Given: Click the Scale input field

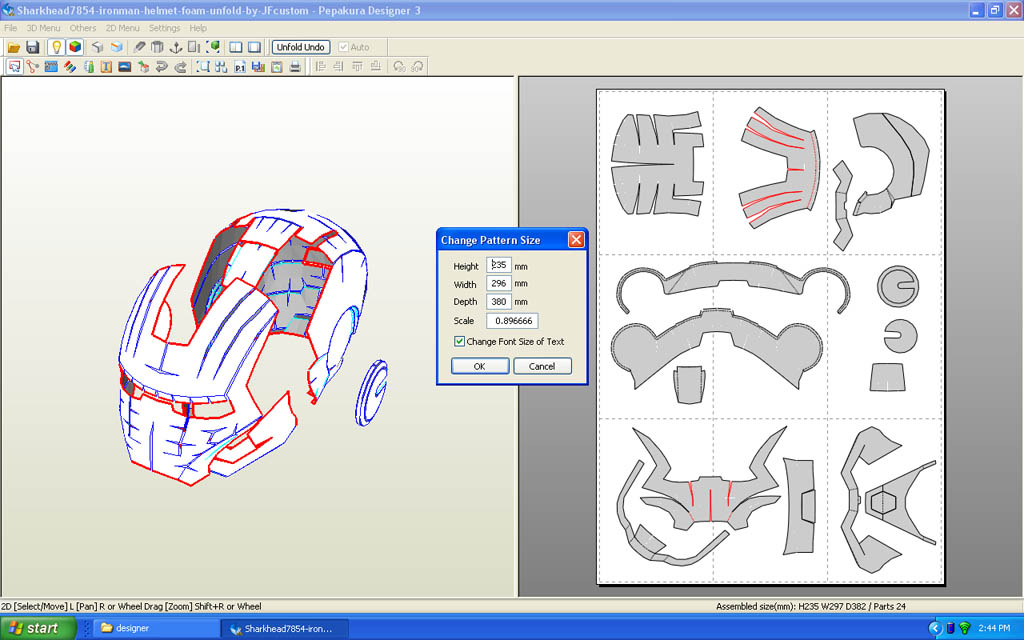Looking at the screenshot, I should coord(512,321).
